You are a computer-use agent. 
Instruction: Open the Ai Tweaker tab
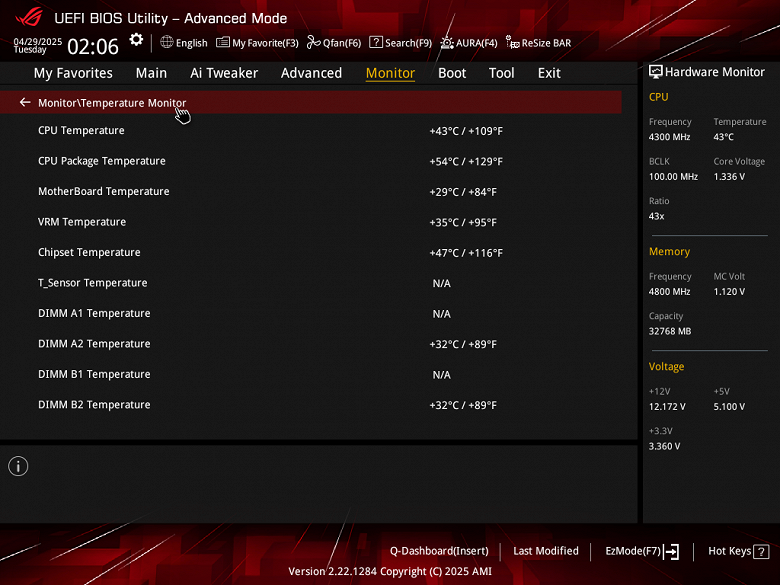pos(224,73)
